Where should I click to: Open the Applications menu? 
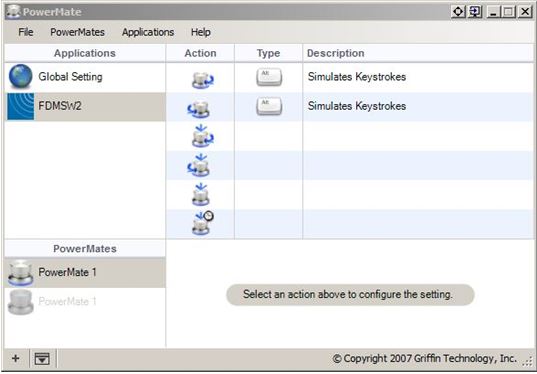(x=148, y=32)
